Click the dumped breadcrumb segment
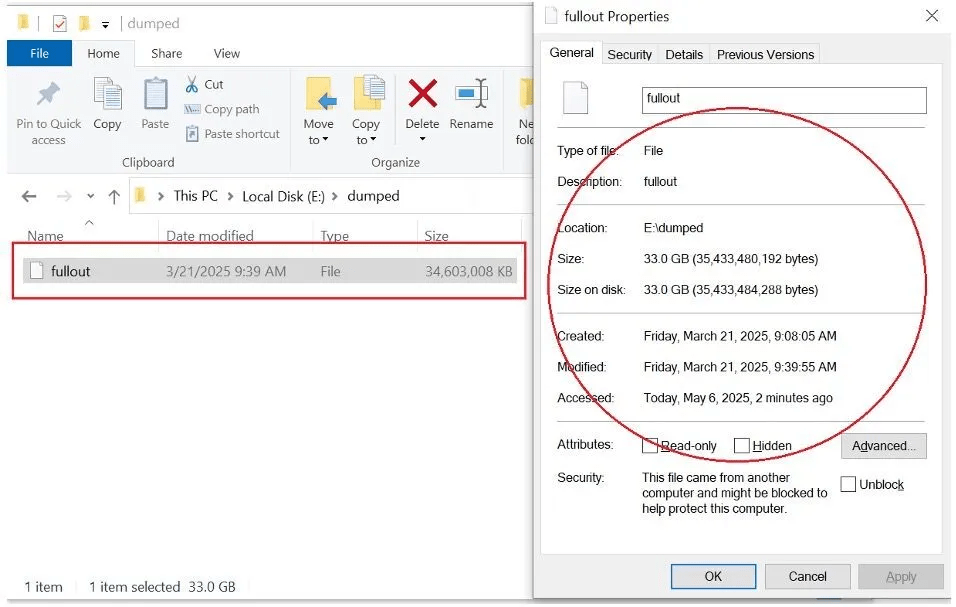Screen dimensions: 956x607 click(373, 196)
